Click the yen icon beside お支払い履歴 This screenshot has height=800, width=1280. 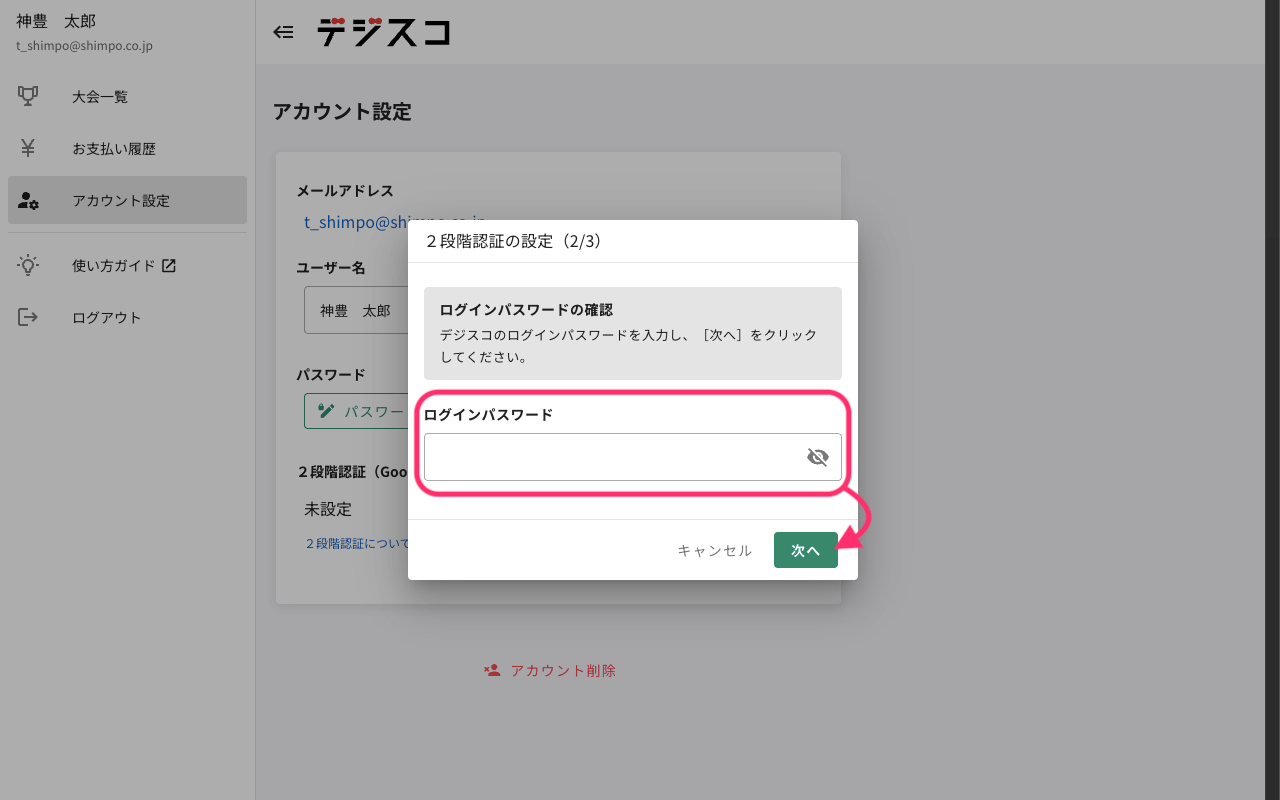[x=28, y=148]
